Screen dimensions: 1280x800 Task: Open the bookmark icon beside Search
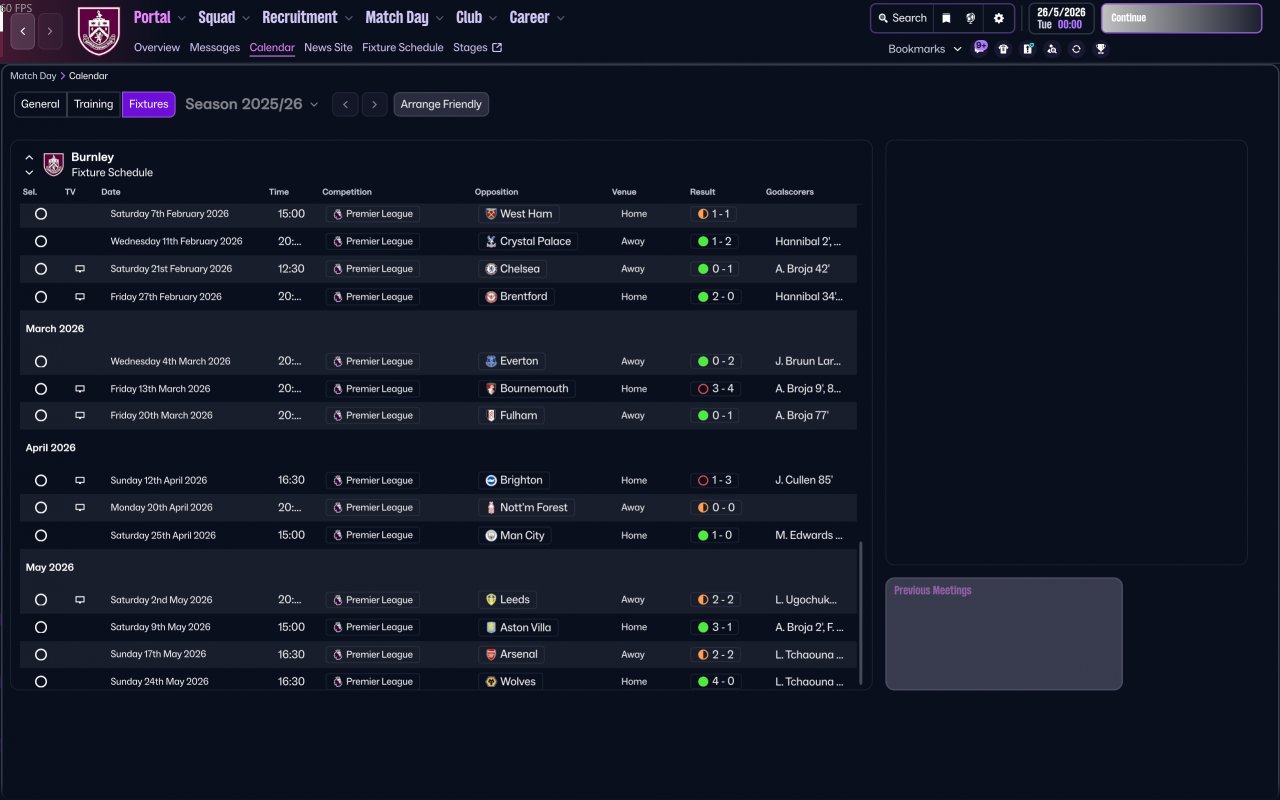[x=946, y=18]
